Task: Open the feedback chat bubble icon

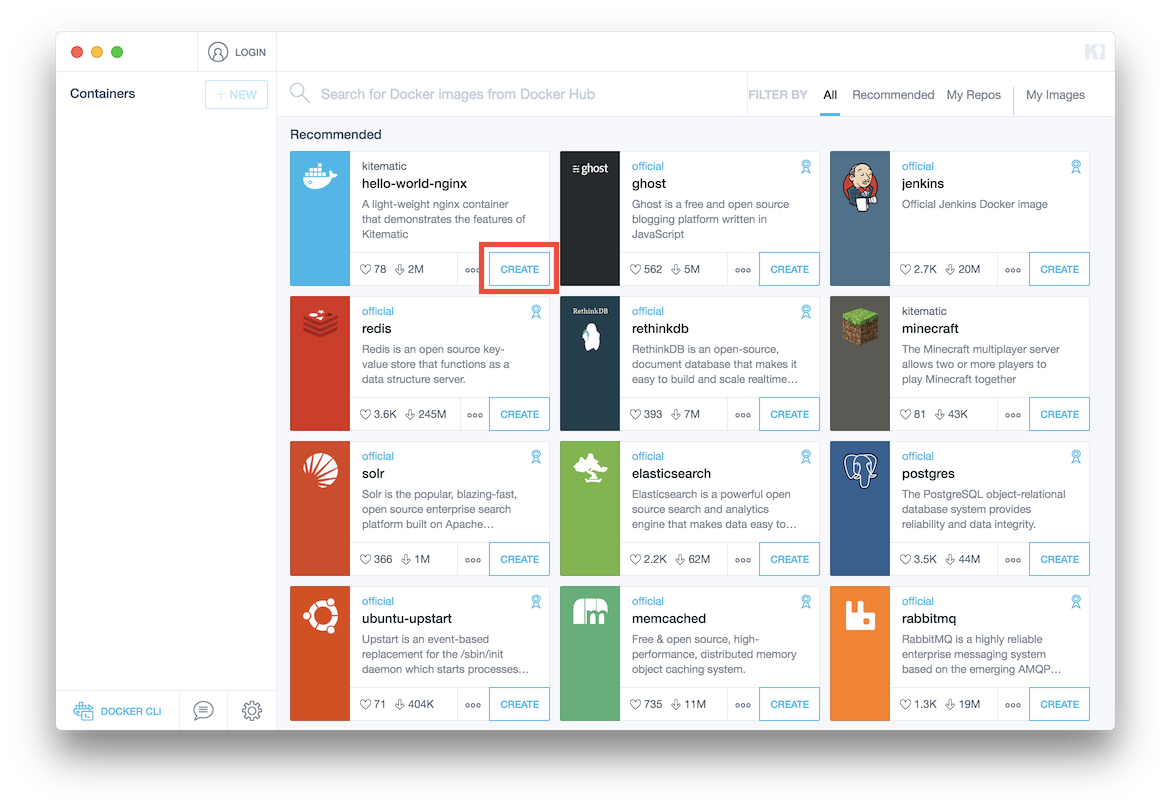Action: (203, 711)
